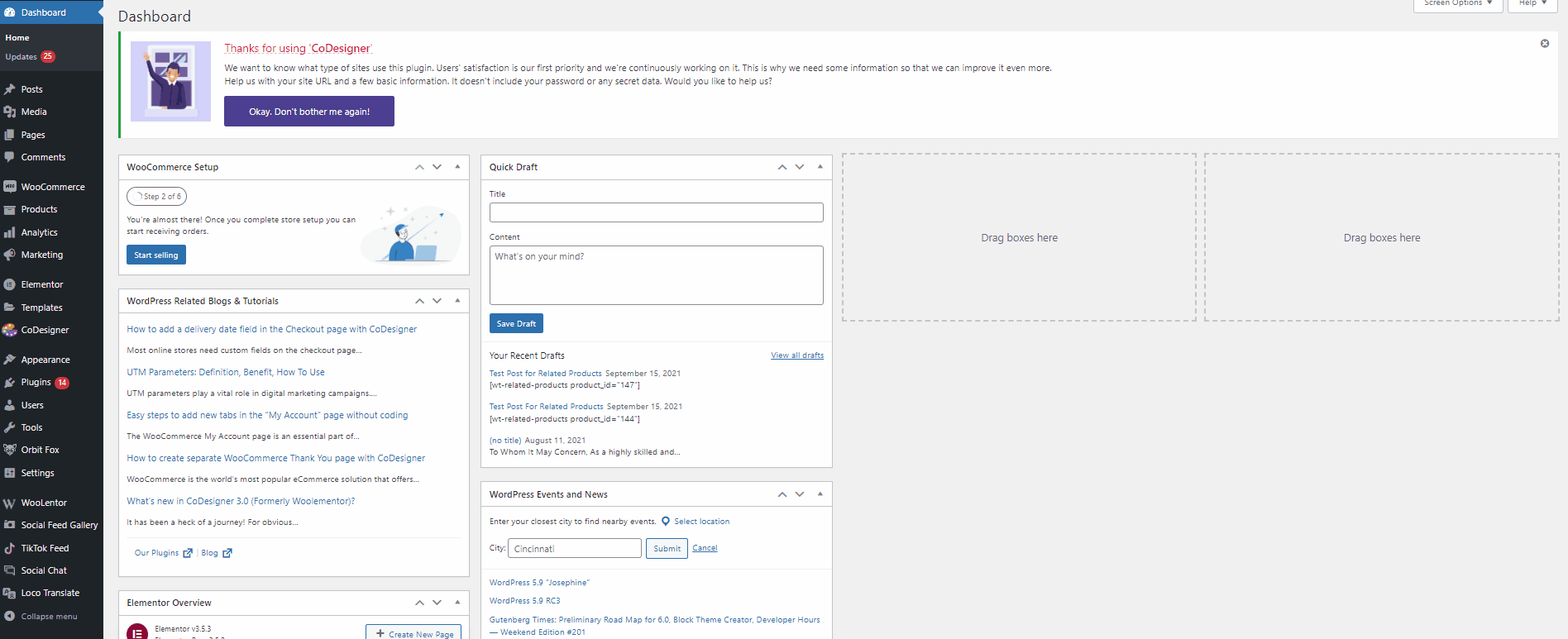Click the external link icon beside Our Plugins
This screenshot has height=639, width=1568.
[188, 553]
